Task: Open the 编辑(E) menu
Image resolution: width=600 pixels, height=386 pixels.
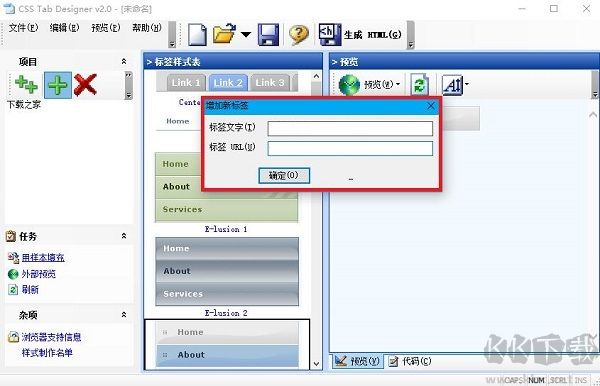Action: pyautogui.click(x=64, y=28)
